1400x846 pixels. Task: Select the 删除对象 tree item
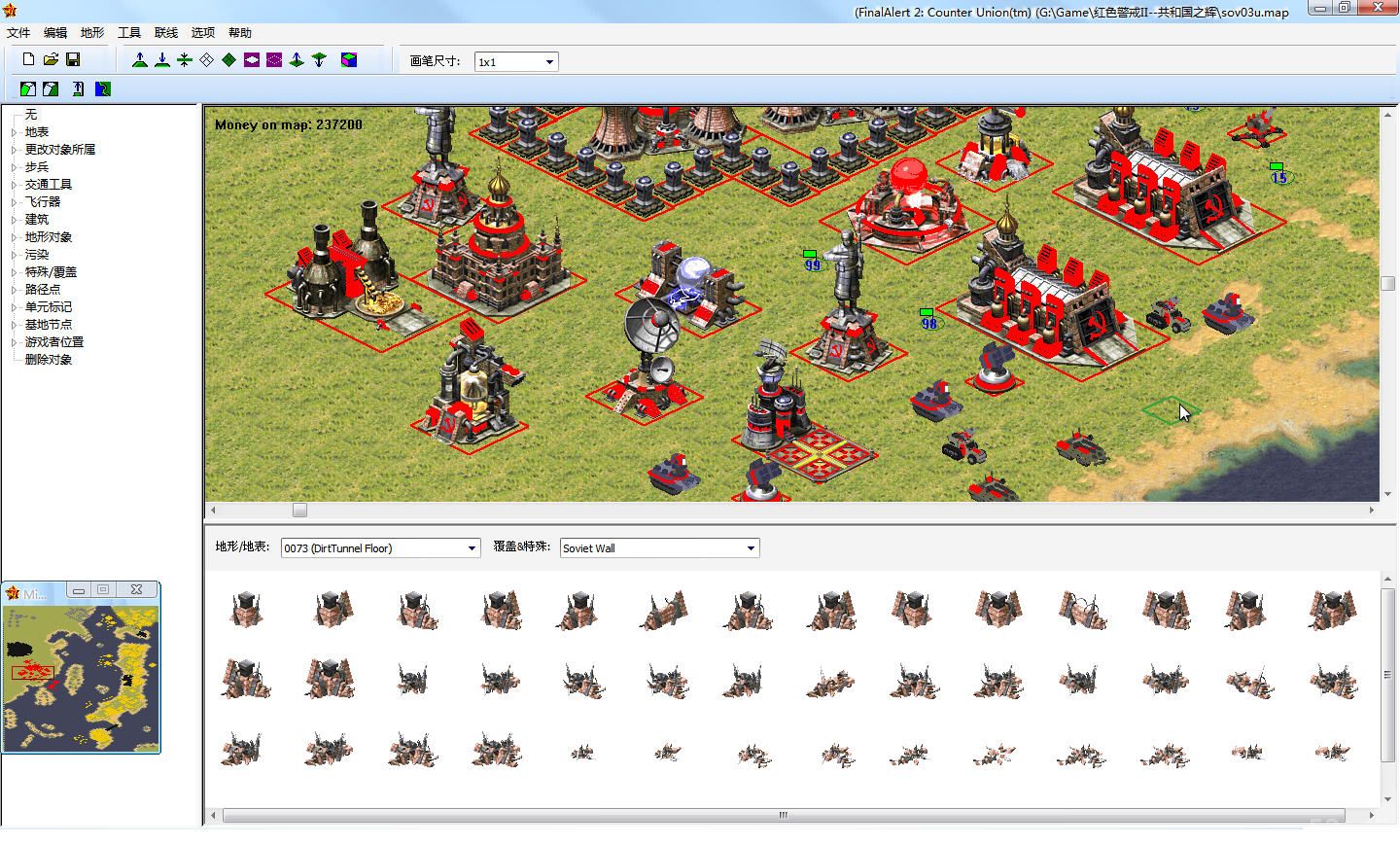click(49, 360)
